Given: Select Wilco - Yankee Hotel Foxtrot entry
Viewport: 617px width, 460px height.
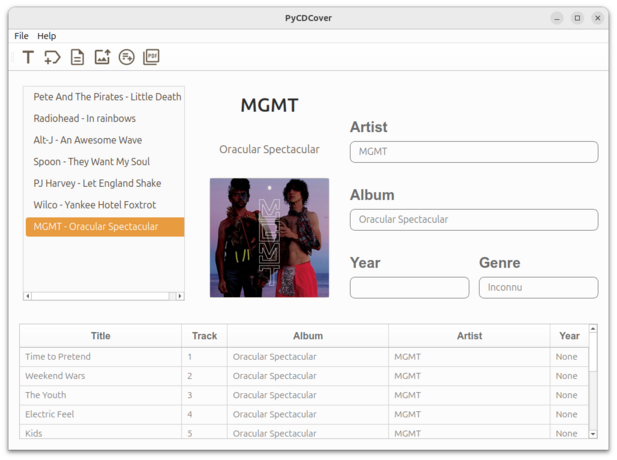Looking at the screenshot, I should click(95, 205).
